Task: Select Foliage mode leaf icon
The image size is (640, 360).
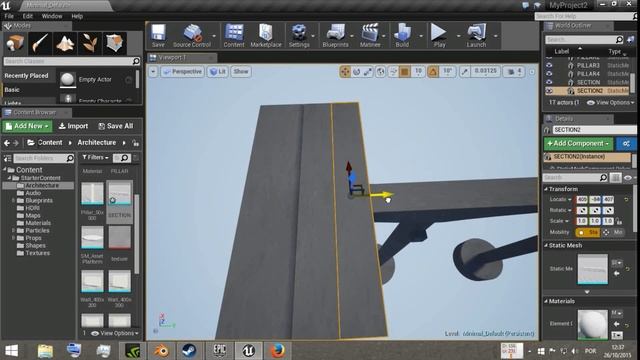Action: tap(90, 43)
